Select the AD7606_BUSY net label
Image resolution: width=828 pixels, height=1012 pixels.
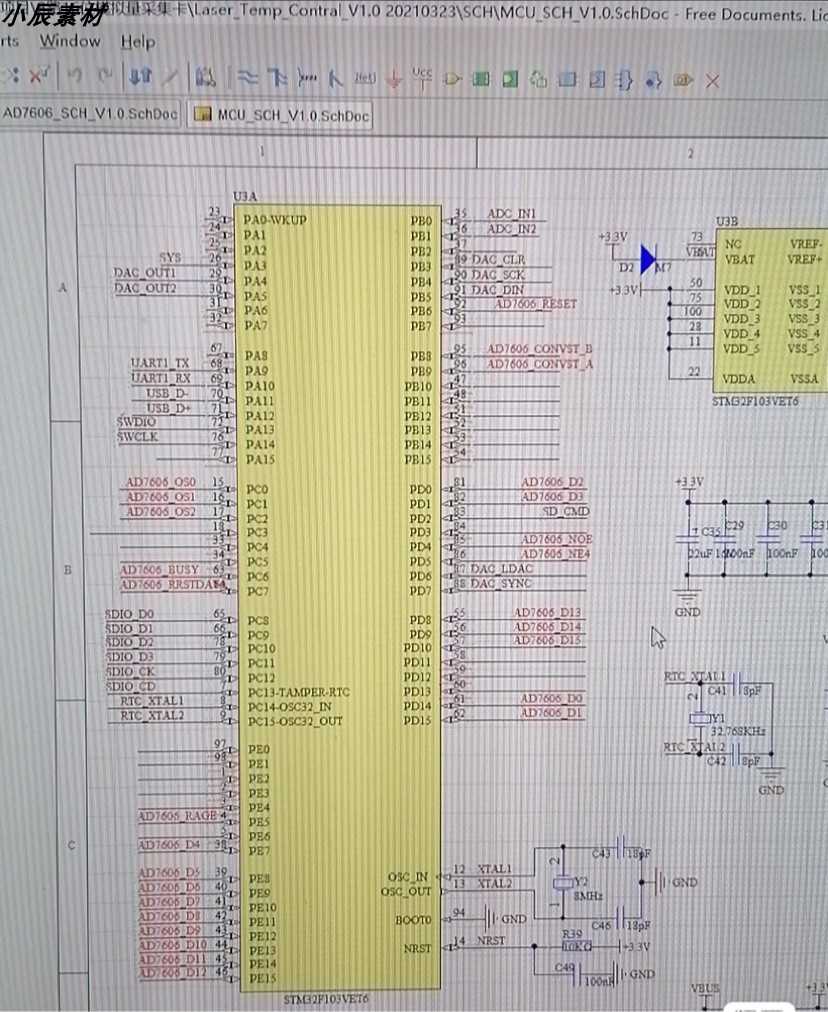click(159, 570)
